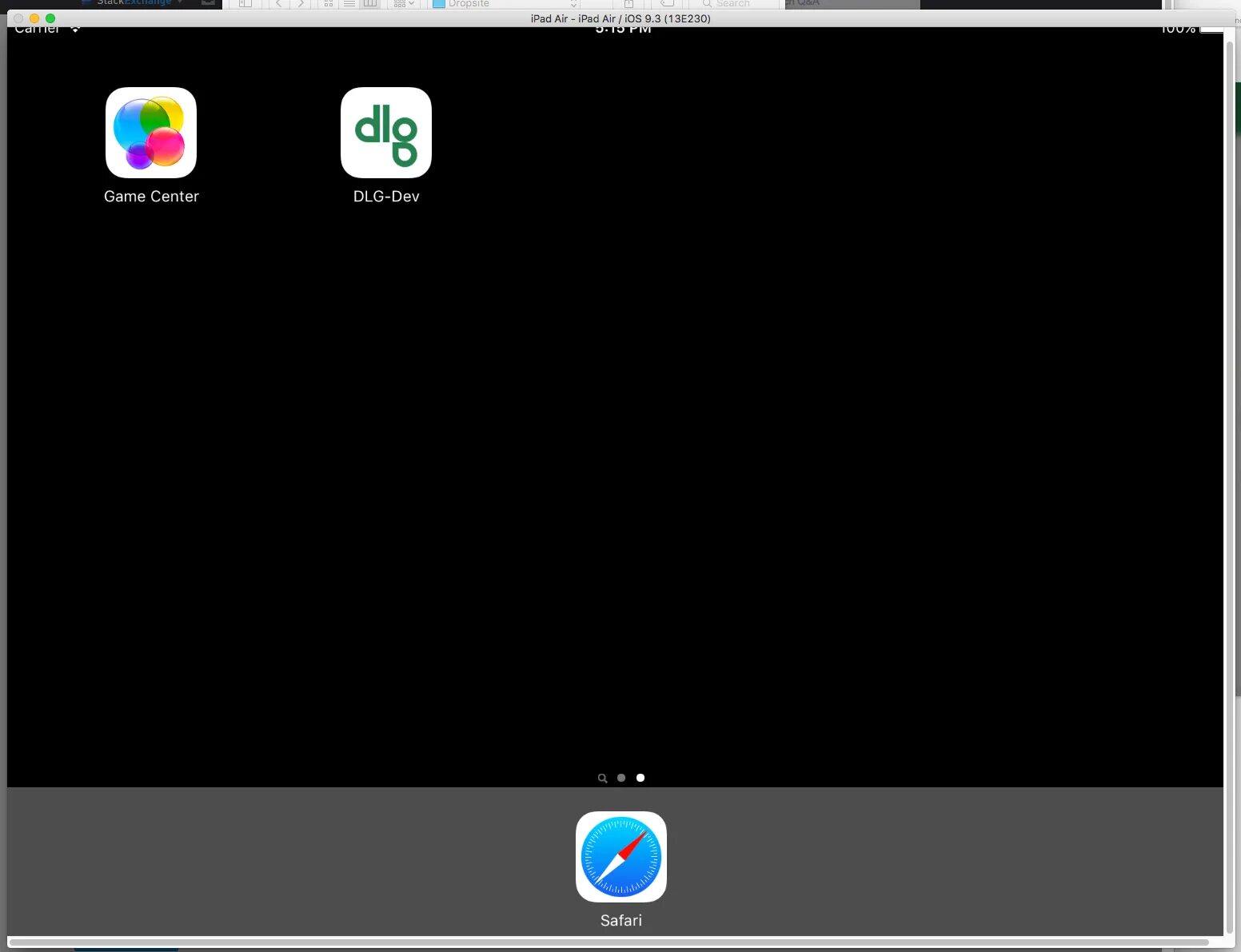Click the simulator horizontal scrollbar
This screenshot has width=1241, height=952.
pyautogui.click(x=608, y=942)
